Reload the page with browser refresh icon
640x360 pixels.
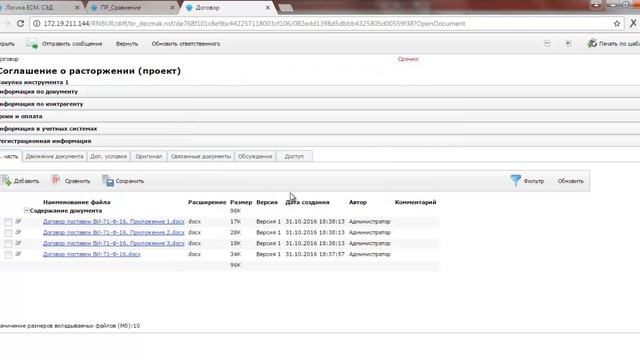[20, 24]
